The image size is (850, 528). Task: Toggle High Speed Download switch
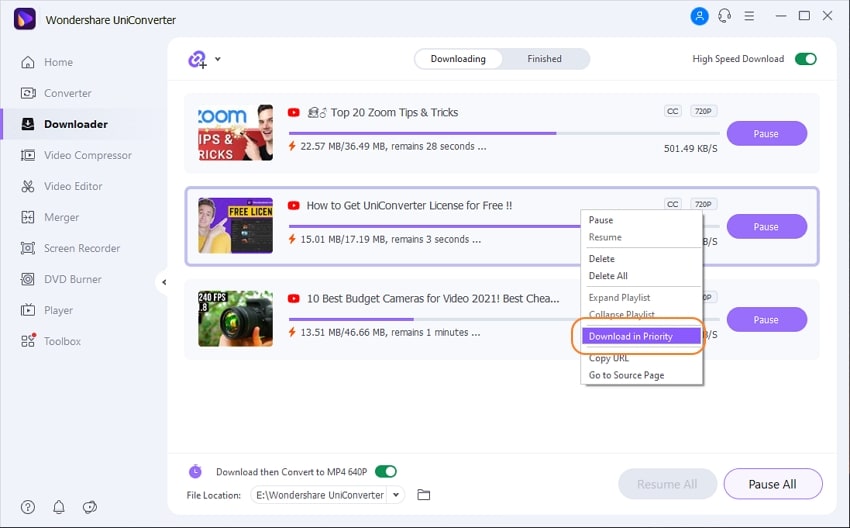coord(806,59)
